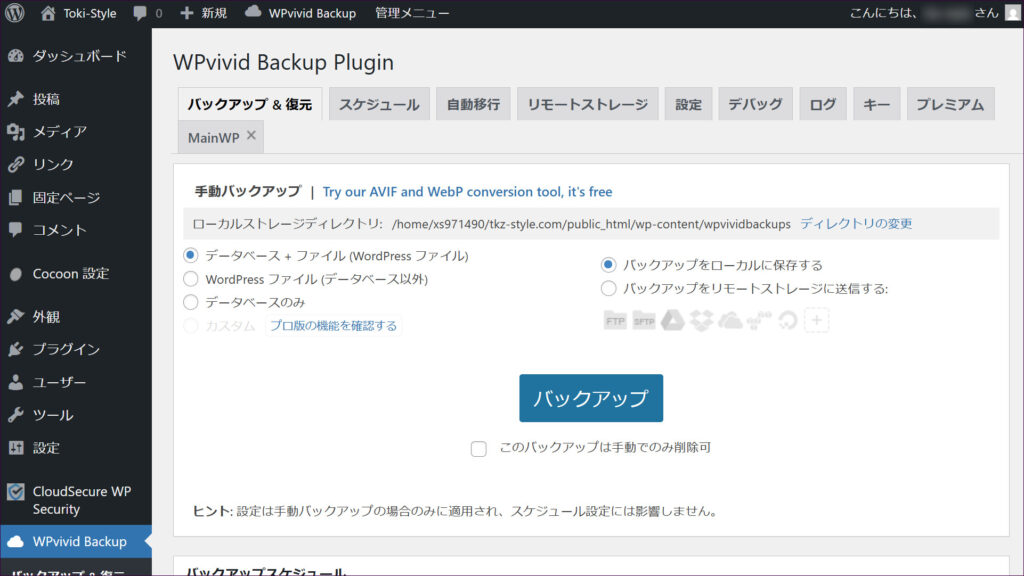Open the comments bubble in admin bar
The image size is (1024, 576).
(147, 14)
